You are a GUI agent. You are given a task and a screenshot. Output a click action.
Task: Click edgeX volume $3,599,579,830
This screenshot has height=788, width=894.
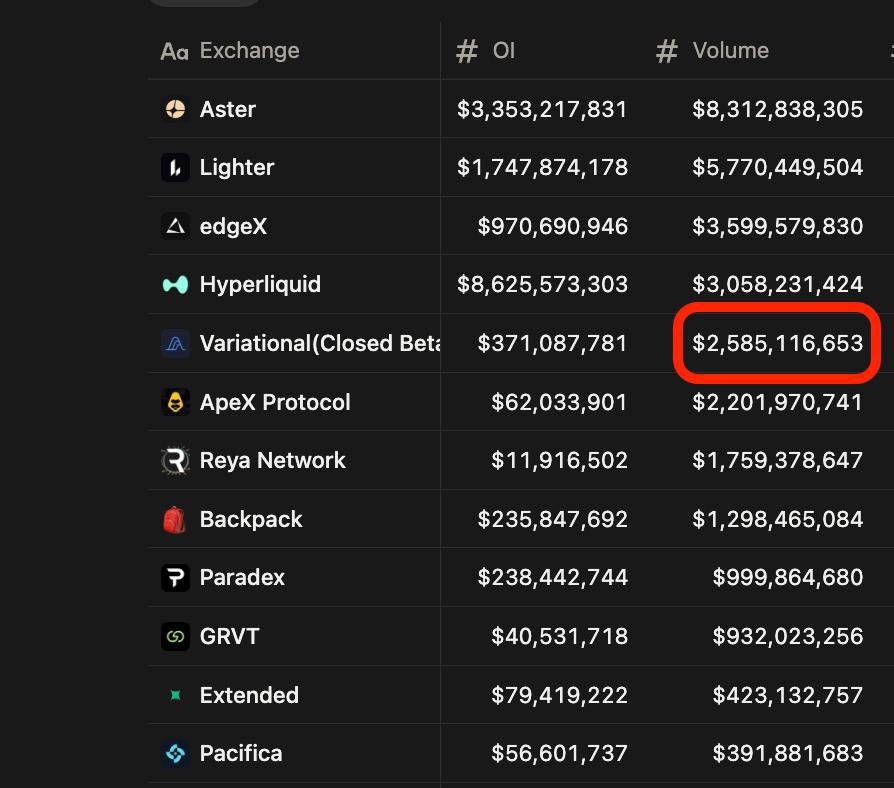point(777,226)
